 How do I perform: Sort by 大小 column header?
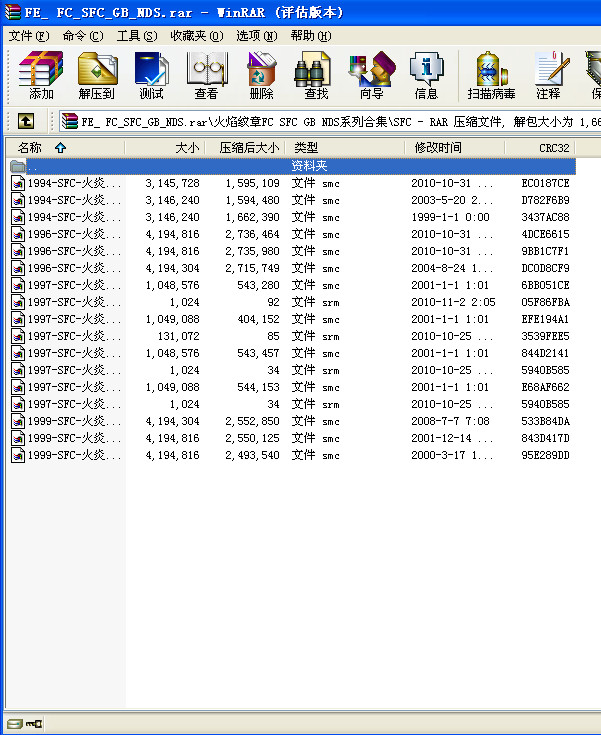(x=165, y=148)
